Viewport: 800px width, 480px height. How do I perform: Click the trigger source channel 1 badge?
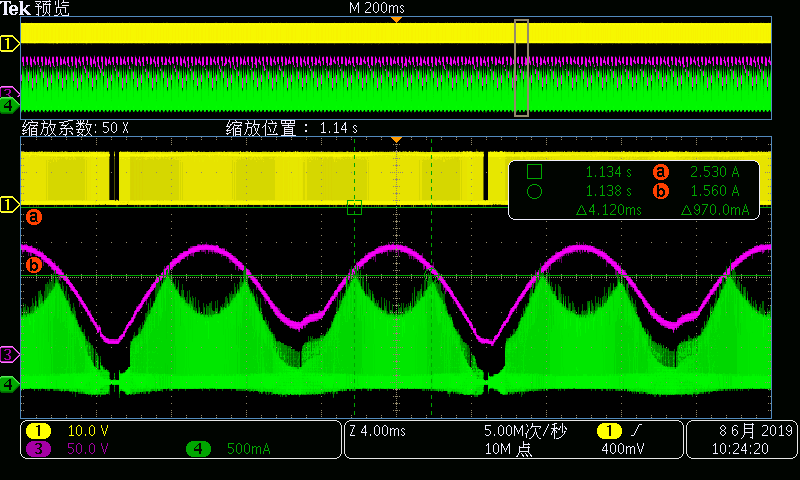pyautogui.click(x=609, y=431)
